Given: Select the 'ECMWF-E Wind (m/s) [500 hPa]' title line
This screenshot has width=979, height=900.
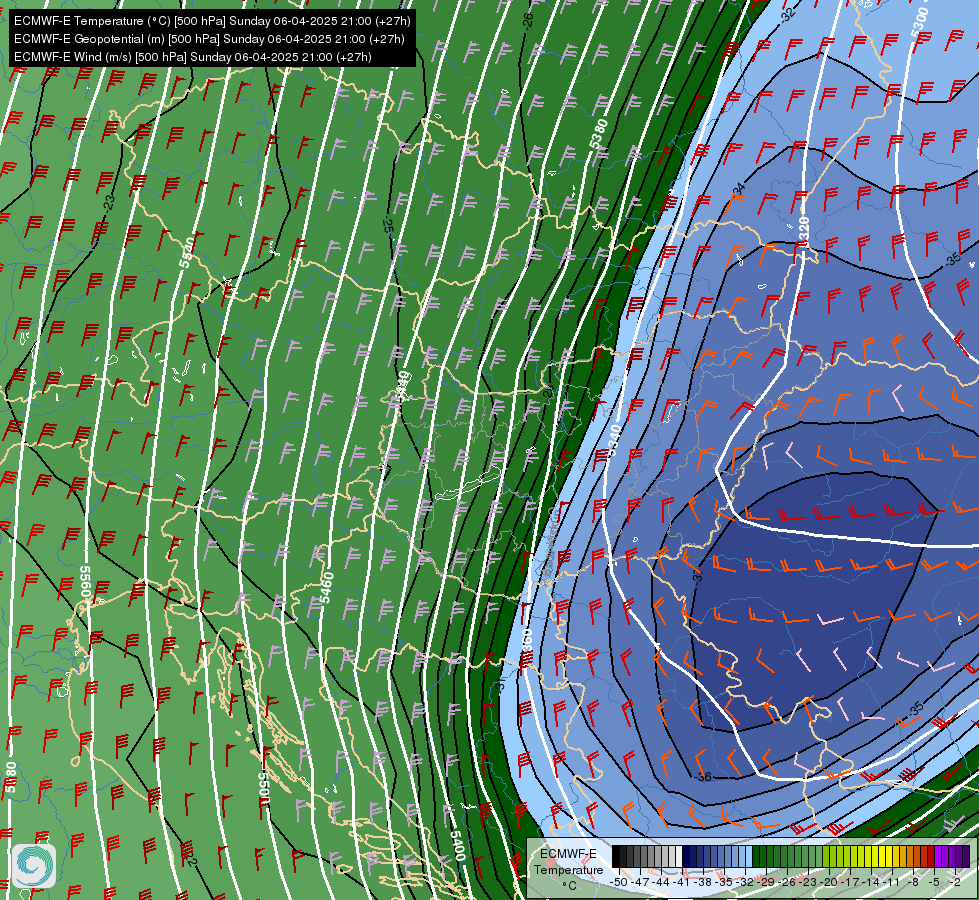Looking at the screenshot, I should pos(192,57).
